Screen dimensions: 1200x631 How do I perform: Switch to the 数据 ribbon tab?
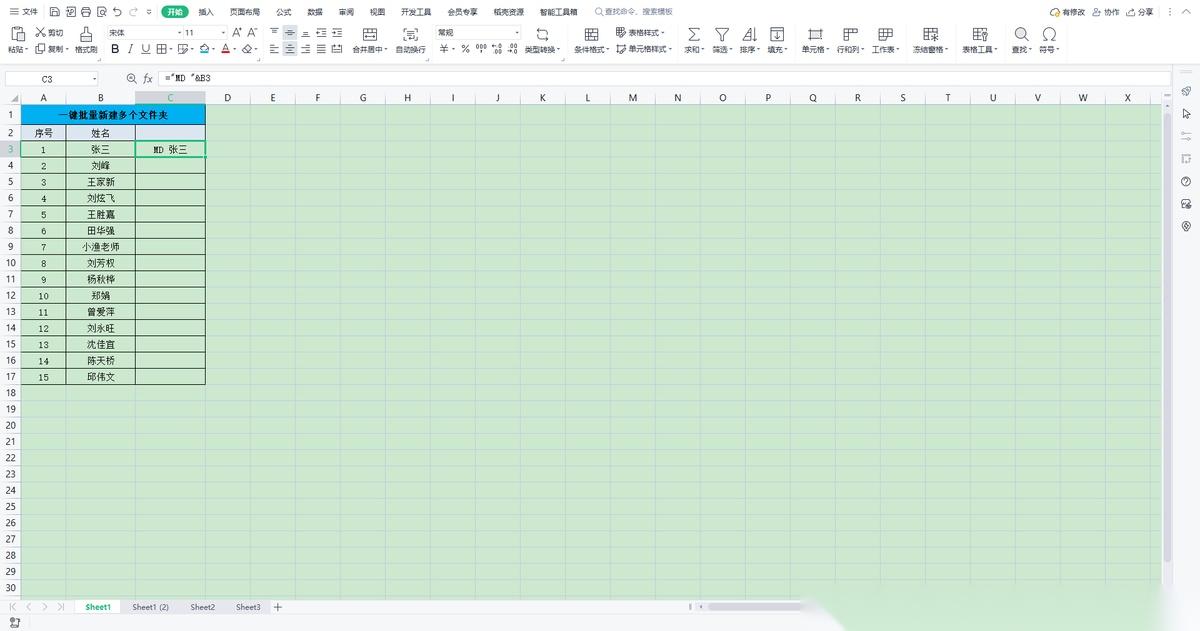315,12
